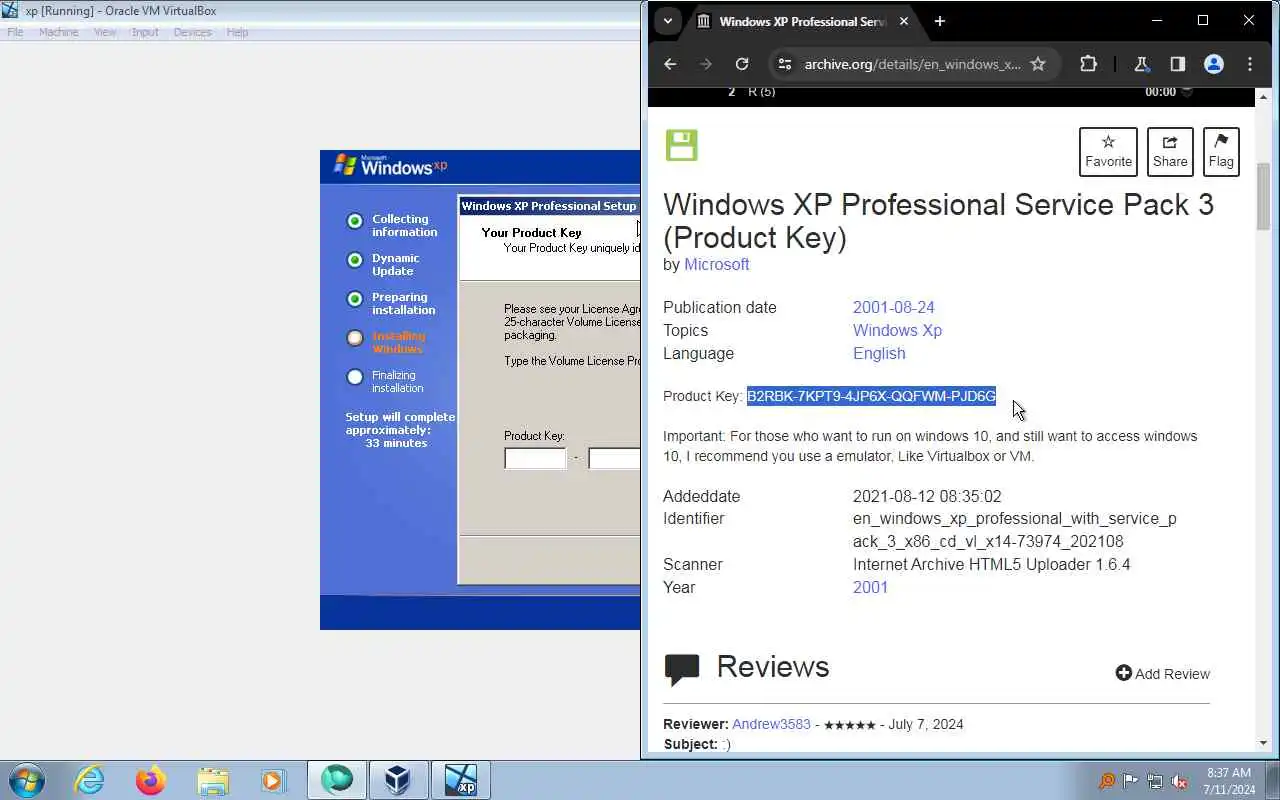Image resolution: width=1280 pixels, height=800 pixels.
Task: Favorite this archive item
Action: click(x=1108, y=152)
